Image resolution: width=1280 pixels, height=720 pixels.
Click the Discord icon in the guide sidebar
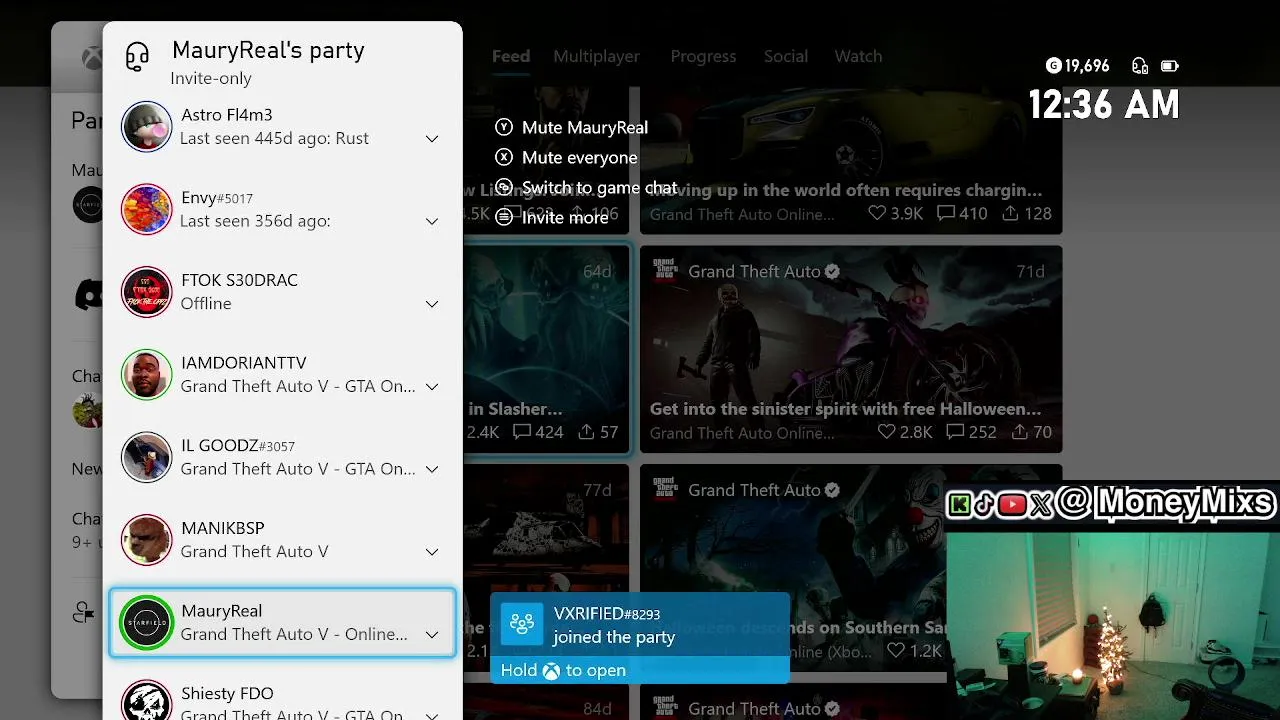click(88, 294)
